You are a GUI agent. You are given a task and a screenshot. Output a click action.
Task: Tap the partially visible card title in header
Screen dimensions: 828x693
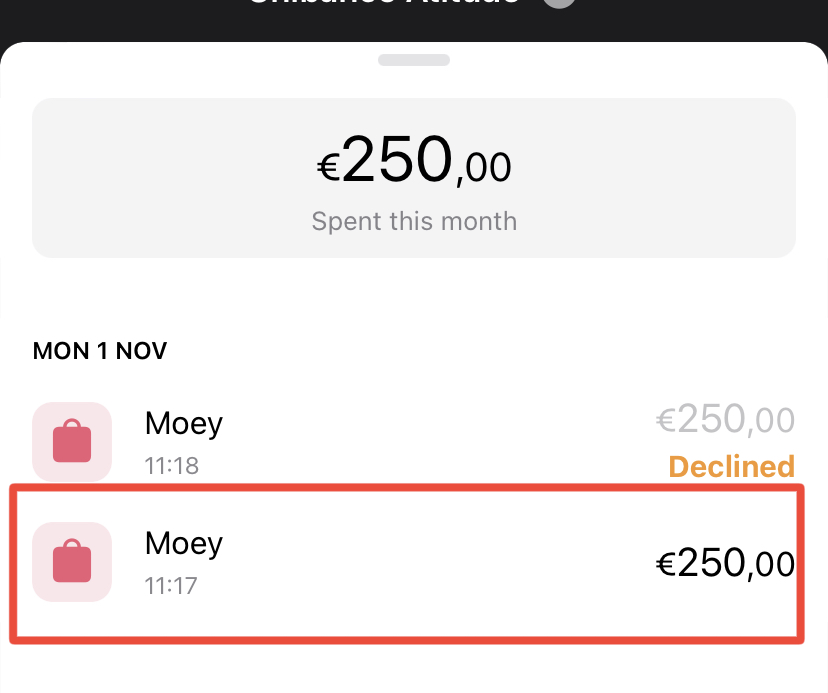tap(385, 4)
